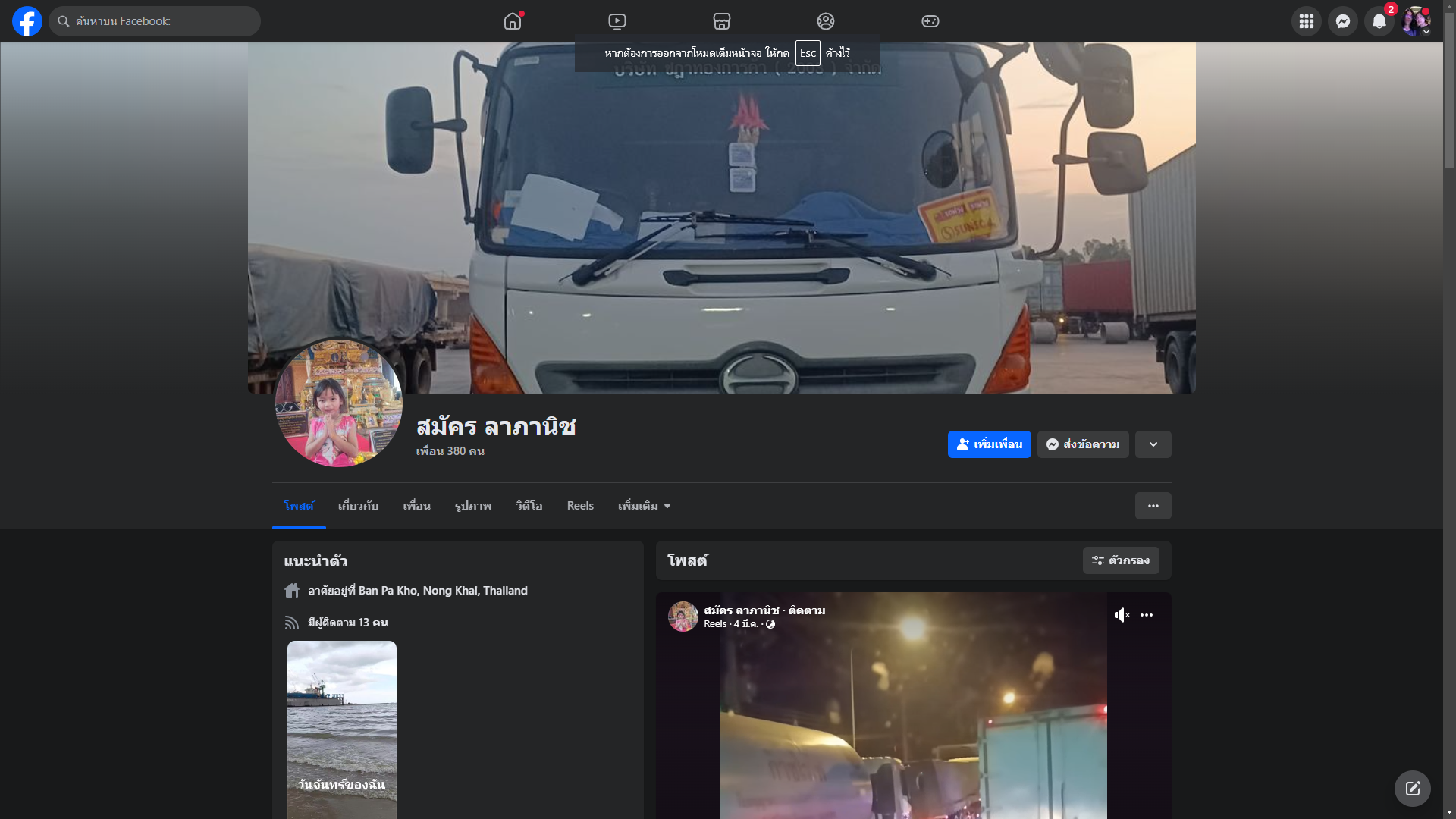
Task: Open the วันจันทร์ของฉัน featured thumbnail
Action: click(x=342, y=728)
